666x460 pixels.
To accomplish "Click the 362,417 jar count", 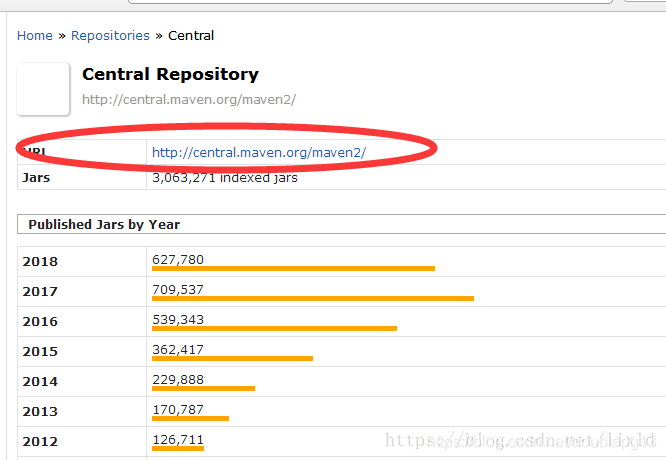I will 178,350.
